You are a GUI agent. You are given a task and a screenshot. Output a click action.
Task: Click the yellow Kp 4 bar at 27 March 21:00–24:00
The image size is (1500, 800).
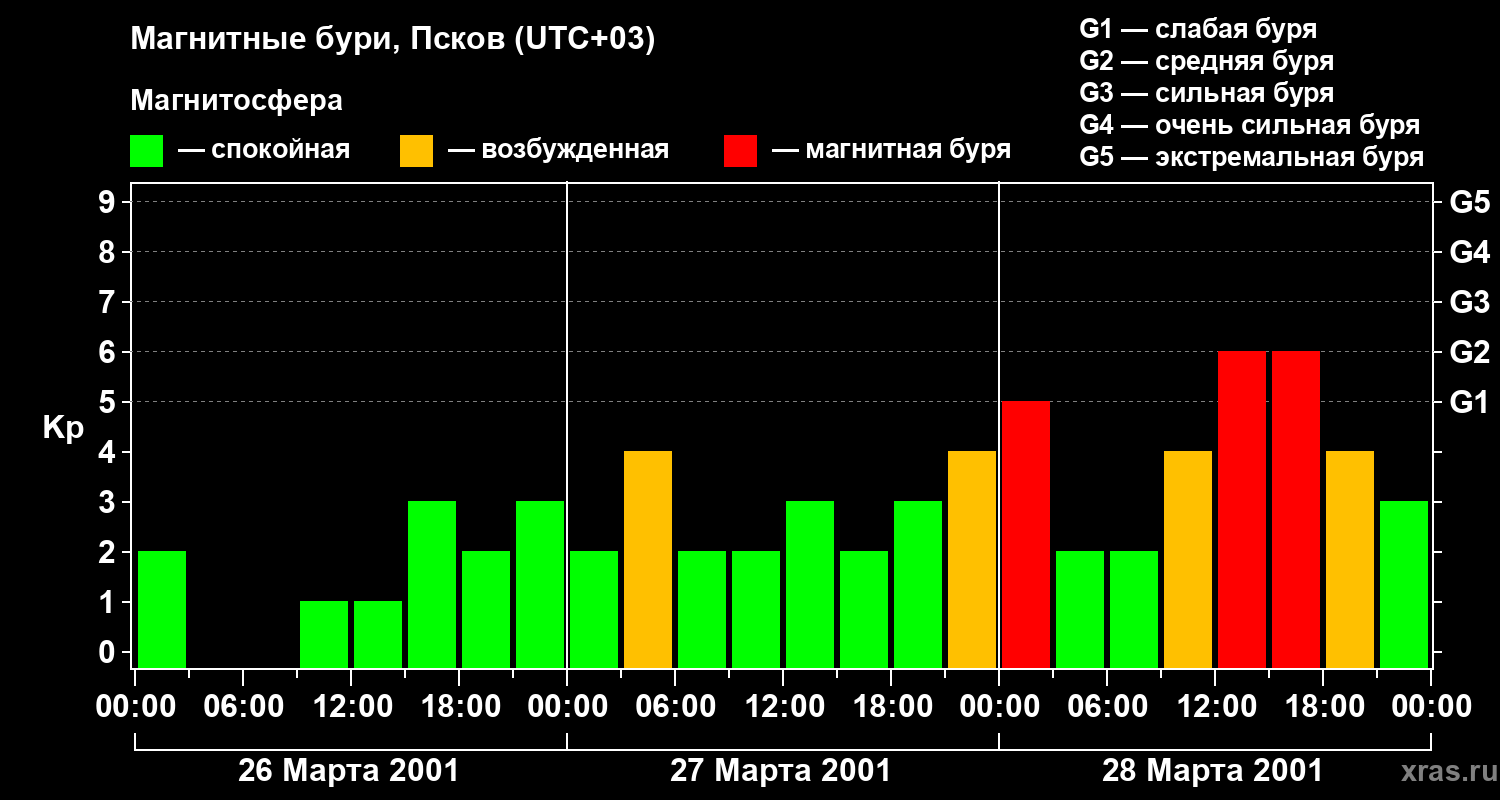pos(972,559)
